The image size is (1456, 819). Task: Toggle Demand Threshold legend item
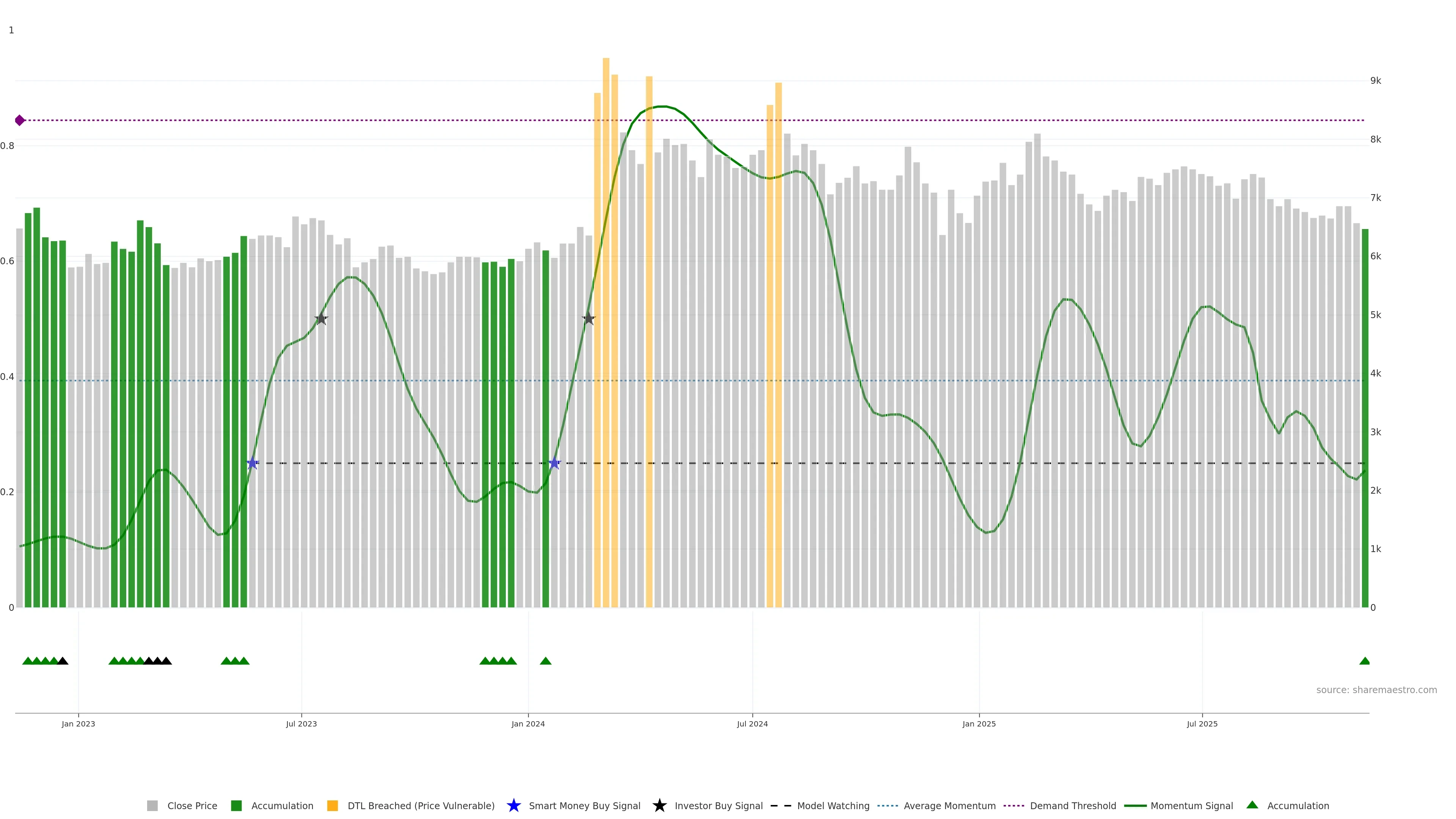pos(1072,805)
